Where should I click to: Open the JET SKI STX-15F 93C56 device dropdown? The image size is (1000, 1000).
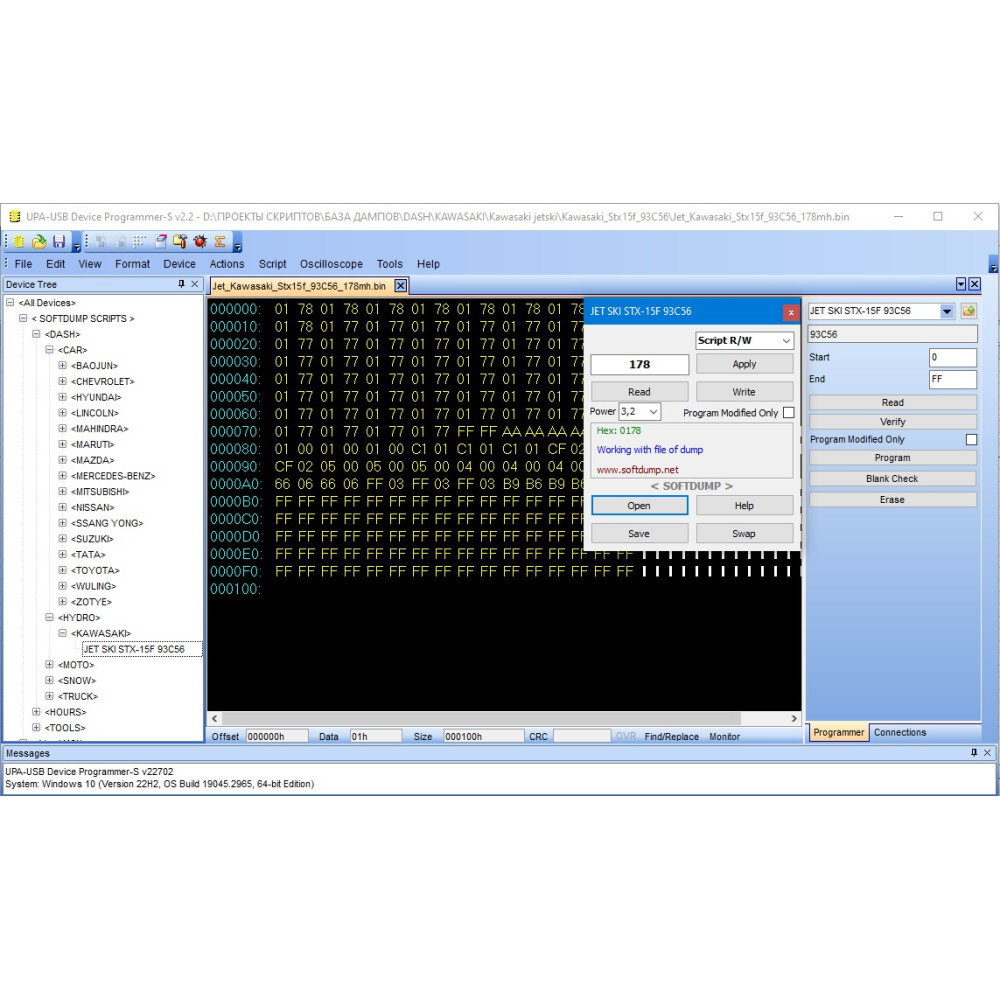pyautogui.click(x=947, y=311)
